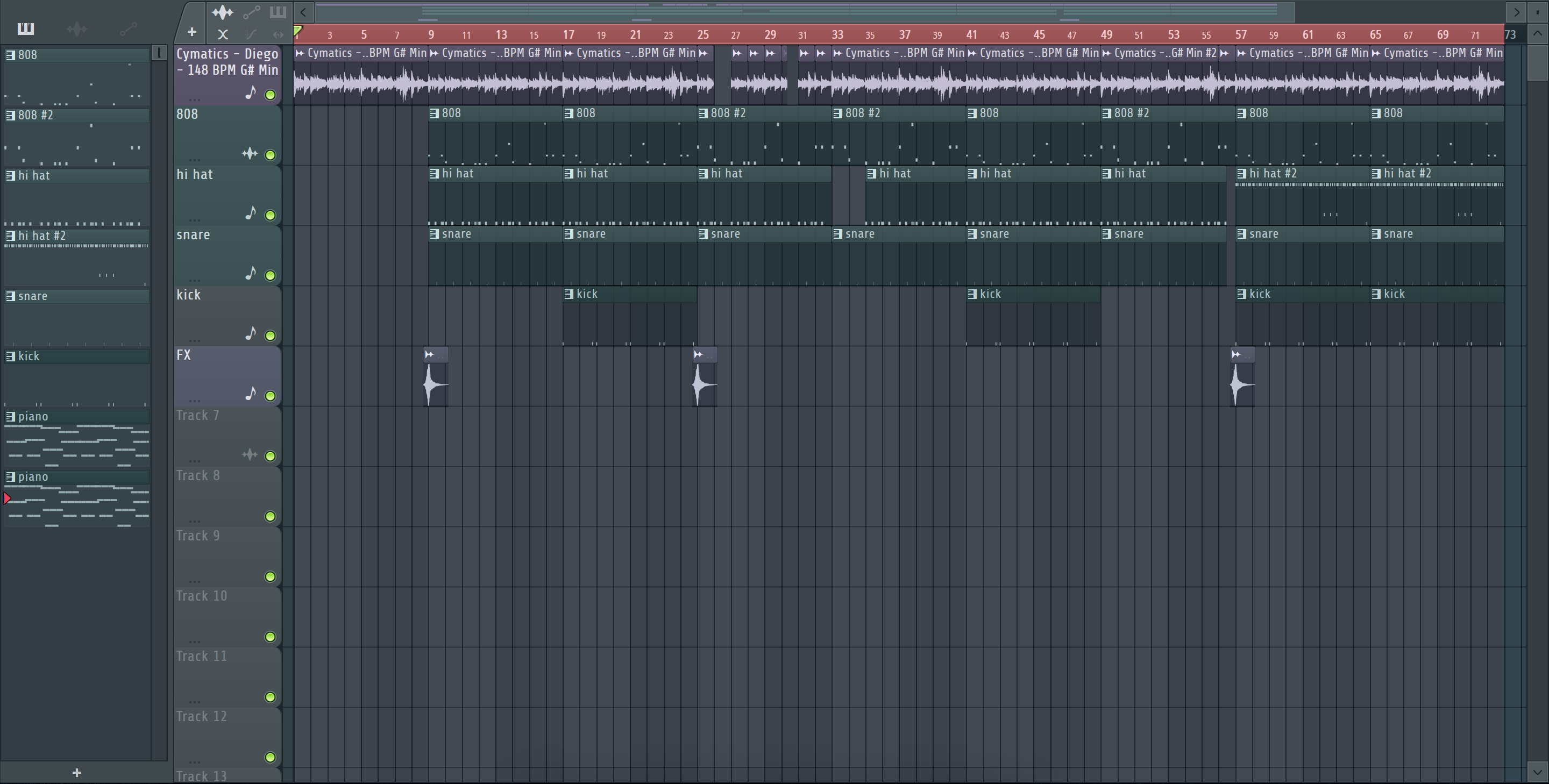
Task: Click the top-right playlist zoom handle button
Action: point(1538,11)
